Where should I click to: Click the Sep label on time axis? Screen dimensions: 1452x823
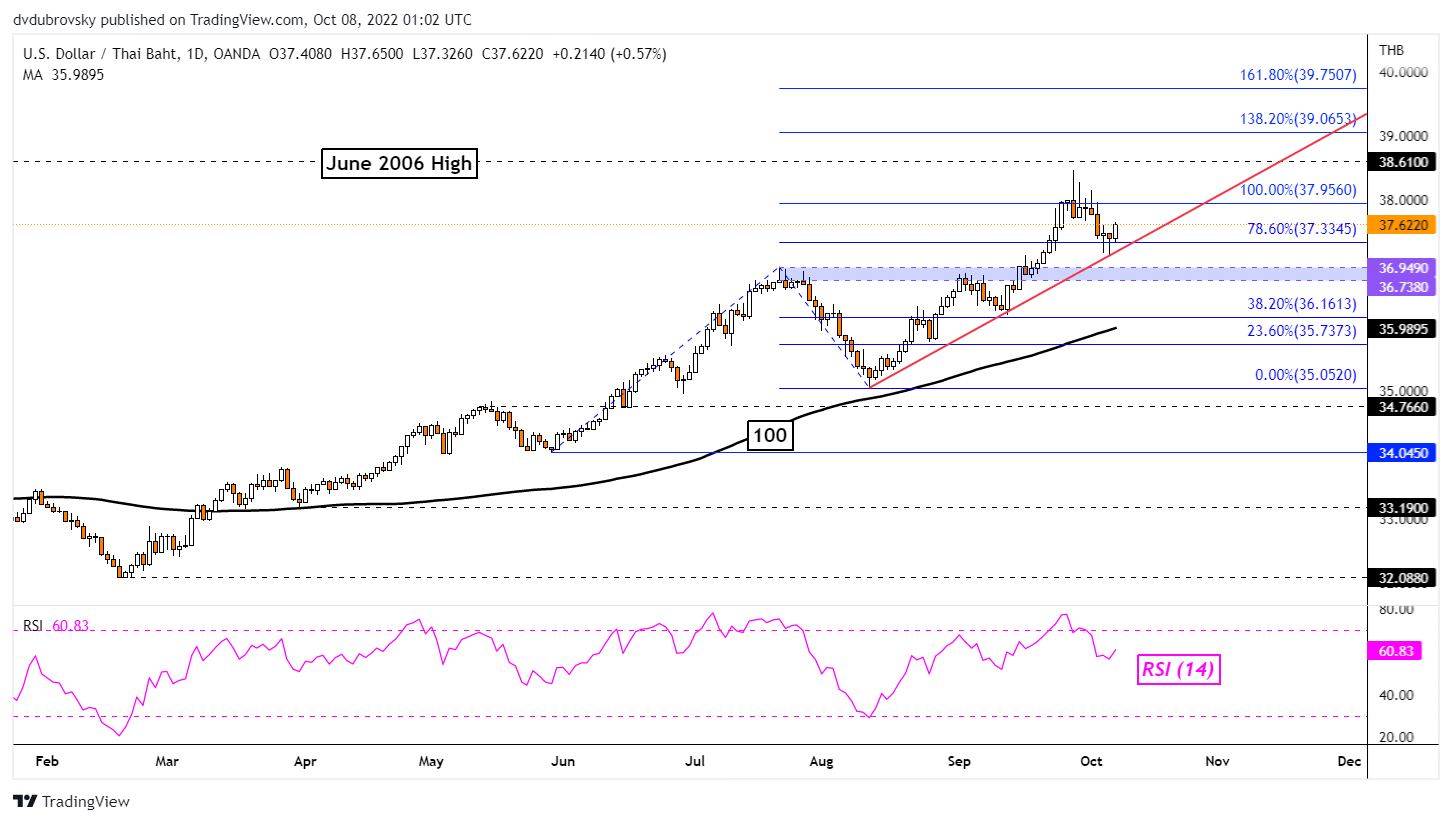tap(959, 761)
